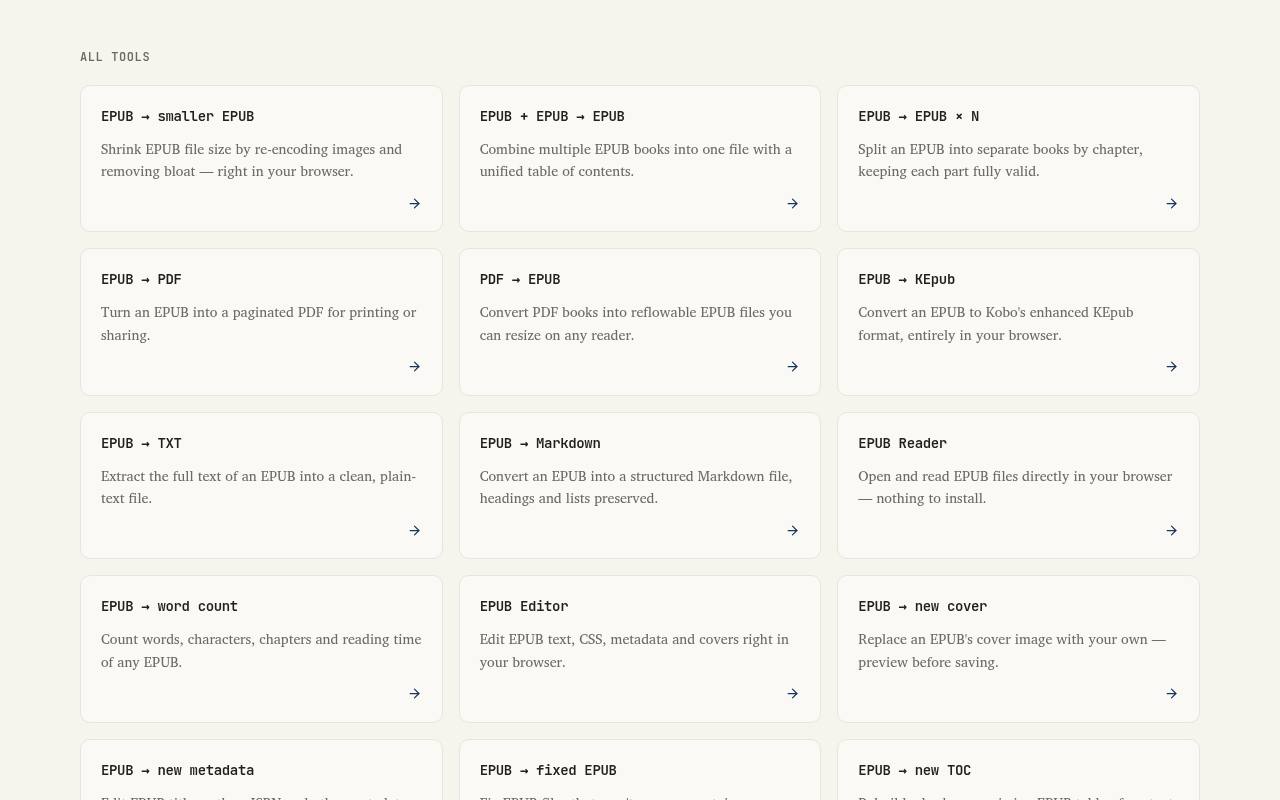Open the 'EPUB → smaller EPUB' title link

click(x=177, y=116)
